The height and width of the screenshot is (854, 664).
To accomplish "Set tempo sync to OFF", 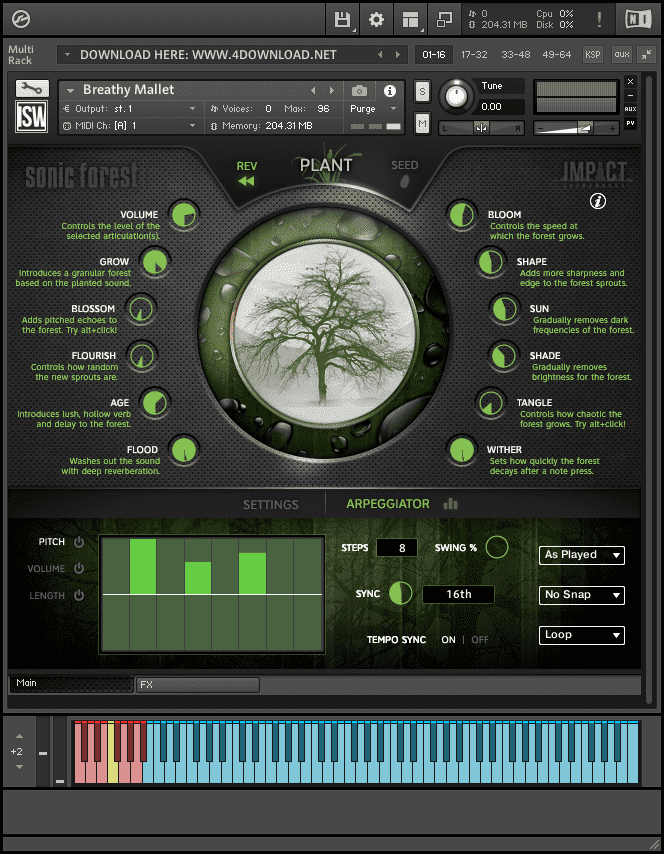I will [479, 639].
